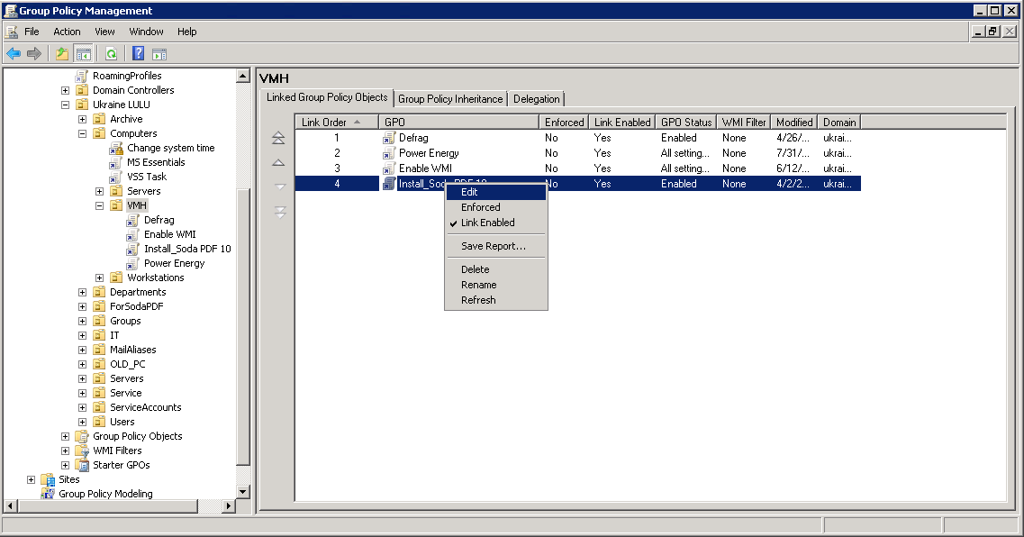
Task: Click the Up one level folder icon
Action: 62,54
